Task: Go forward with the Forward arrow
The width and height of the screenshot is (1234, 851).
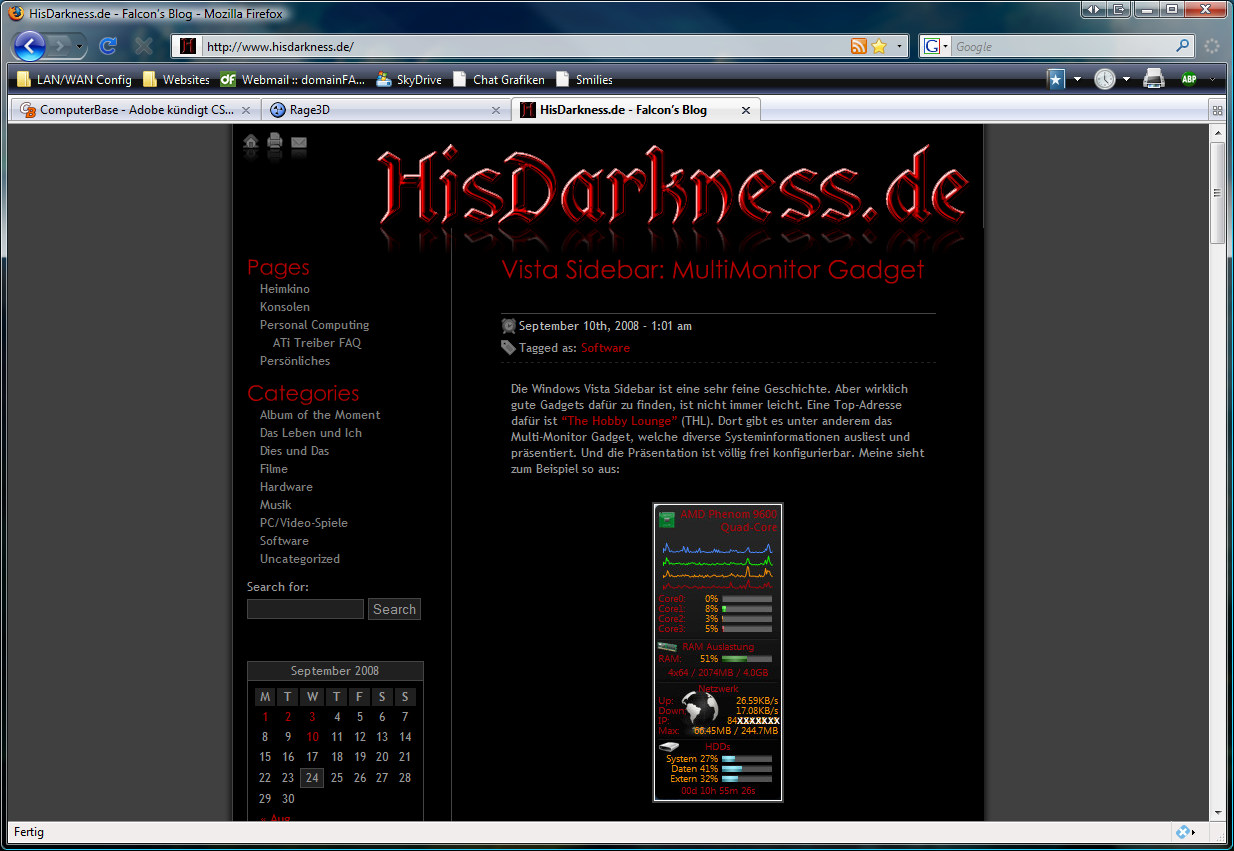Action: pos(60,46)
